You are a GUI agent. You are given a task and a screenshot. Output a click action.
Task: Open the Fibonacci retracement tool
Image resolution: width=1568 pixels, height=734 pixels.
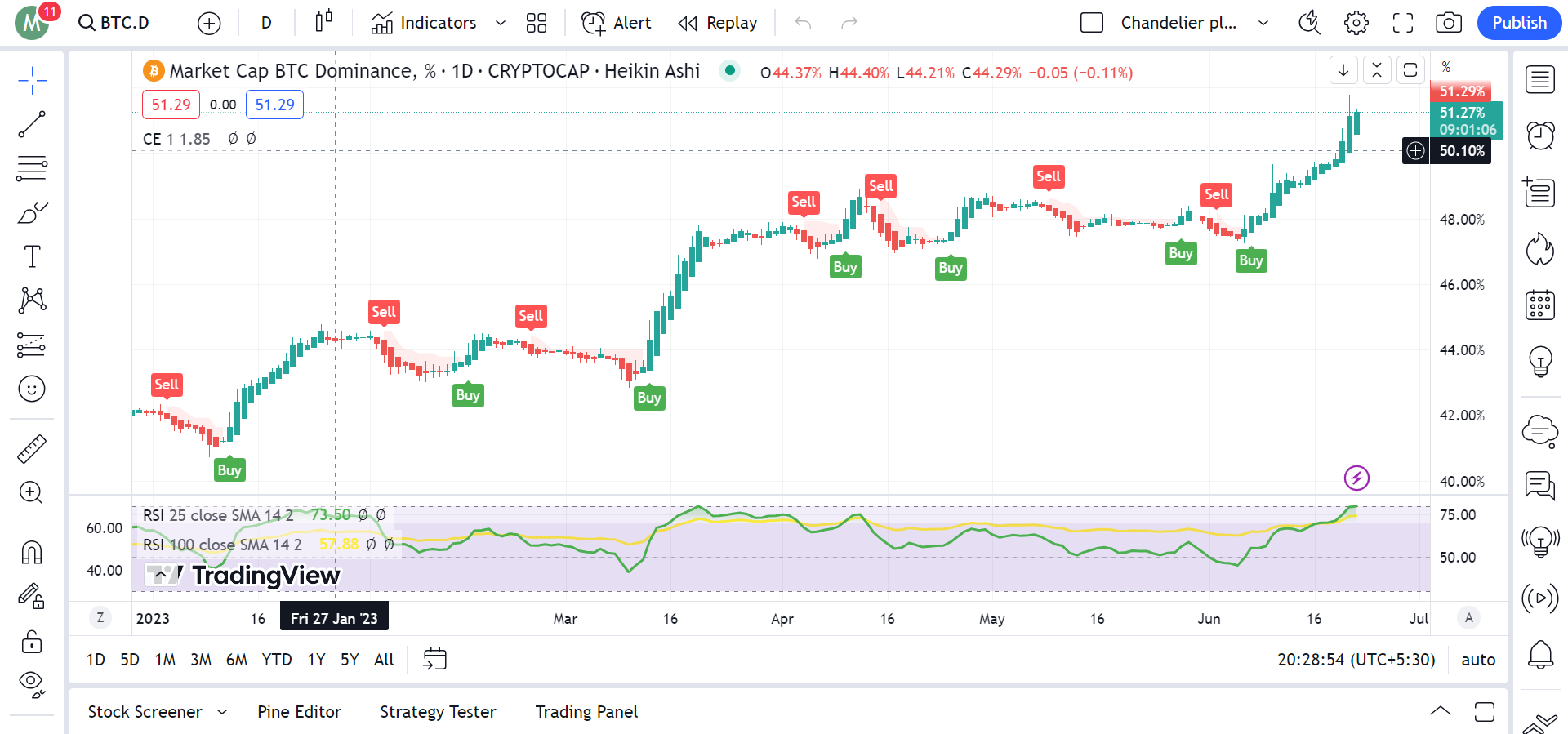[x=32, y=168]
